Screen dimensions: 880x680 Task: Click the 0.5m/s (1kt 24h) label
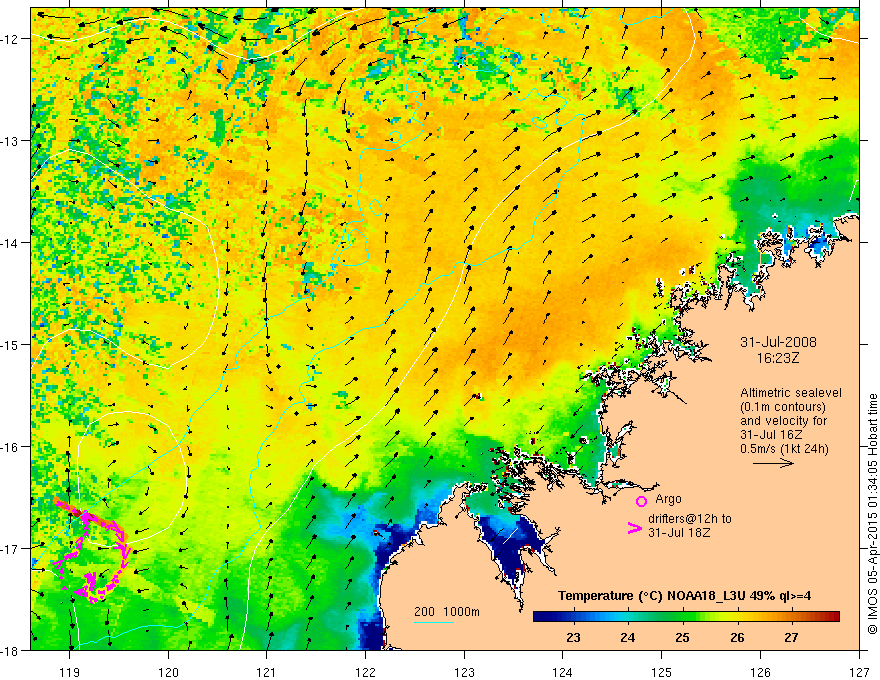coord(784,448)
